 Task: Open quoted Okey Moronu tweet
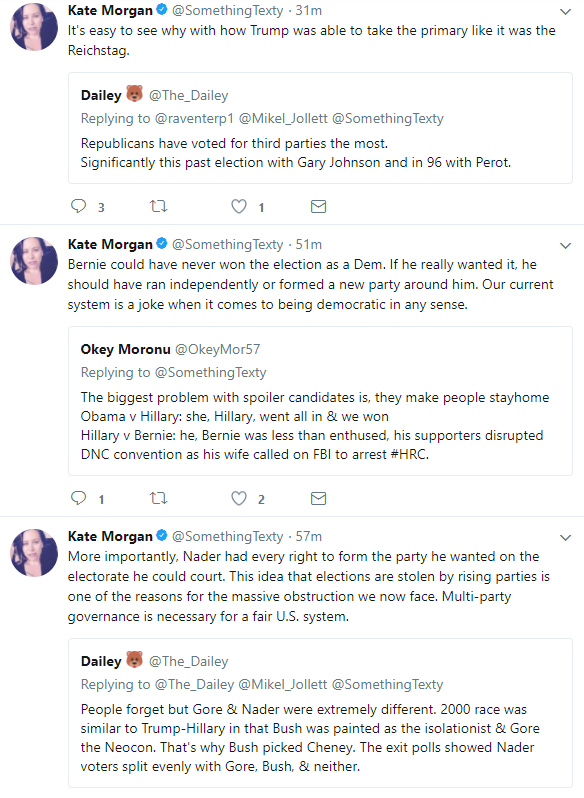coord(320,401)
